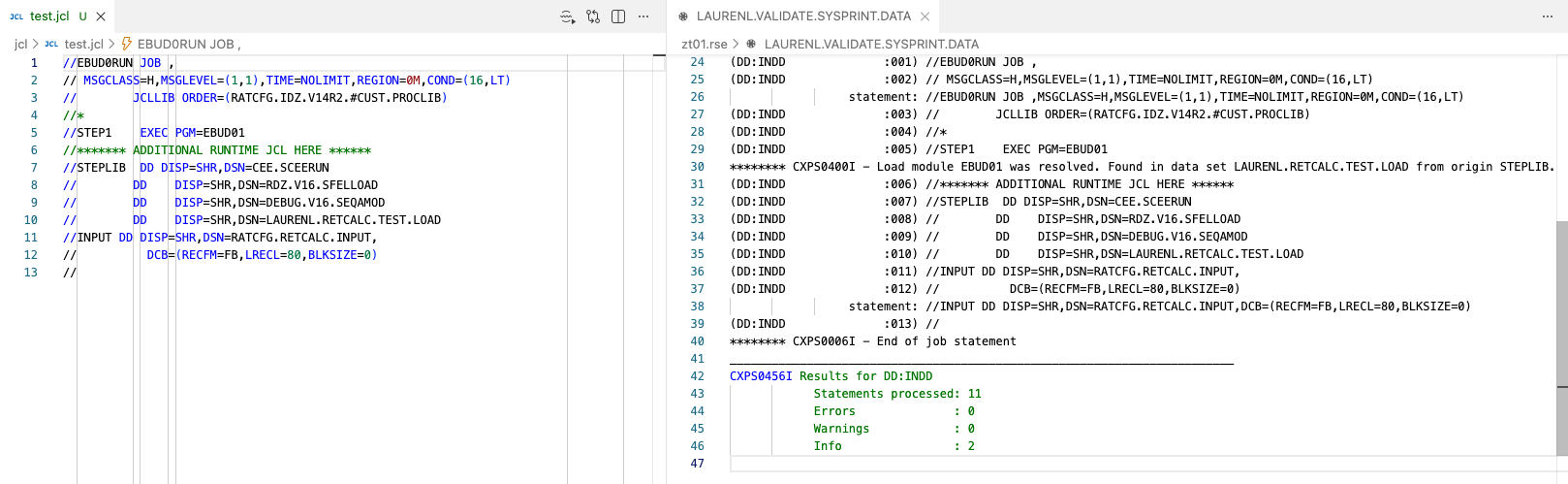Screen dimensions: 1568x484
Task: Click the statement line on row 38
Action: (1159, 307)
